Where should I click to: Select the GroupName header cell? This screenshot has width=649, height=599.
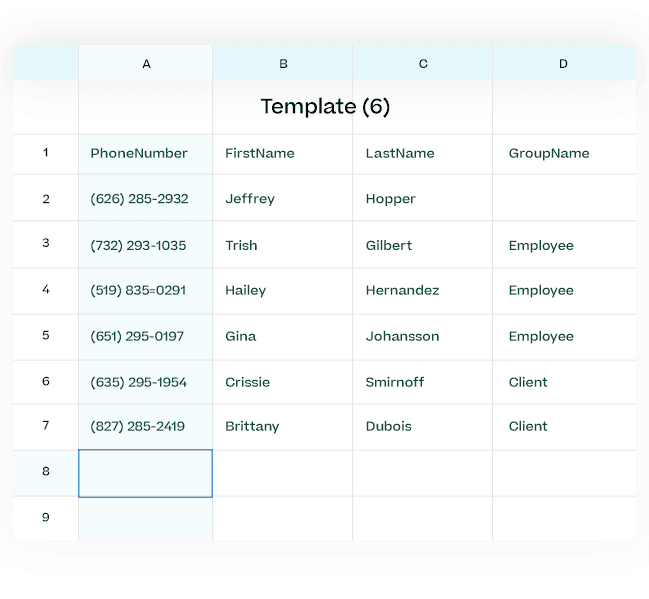[549, 154]
